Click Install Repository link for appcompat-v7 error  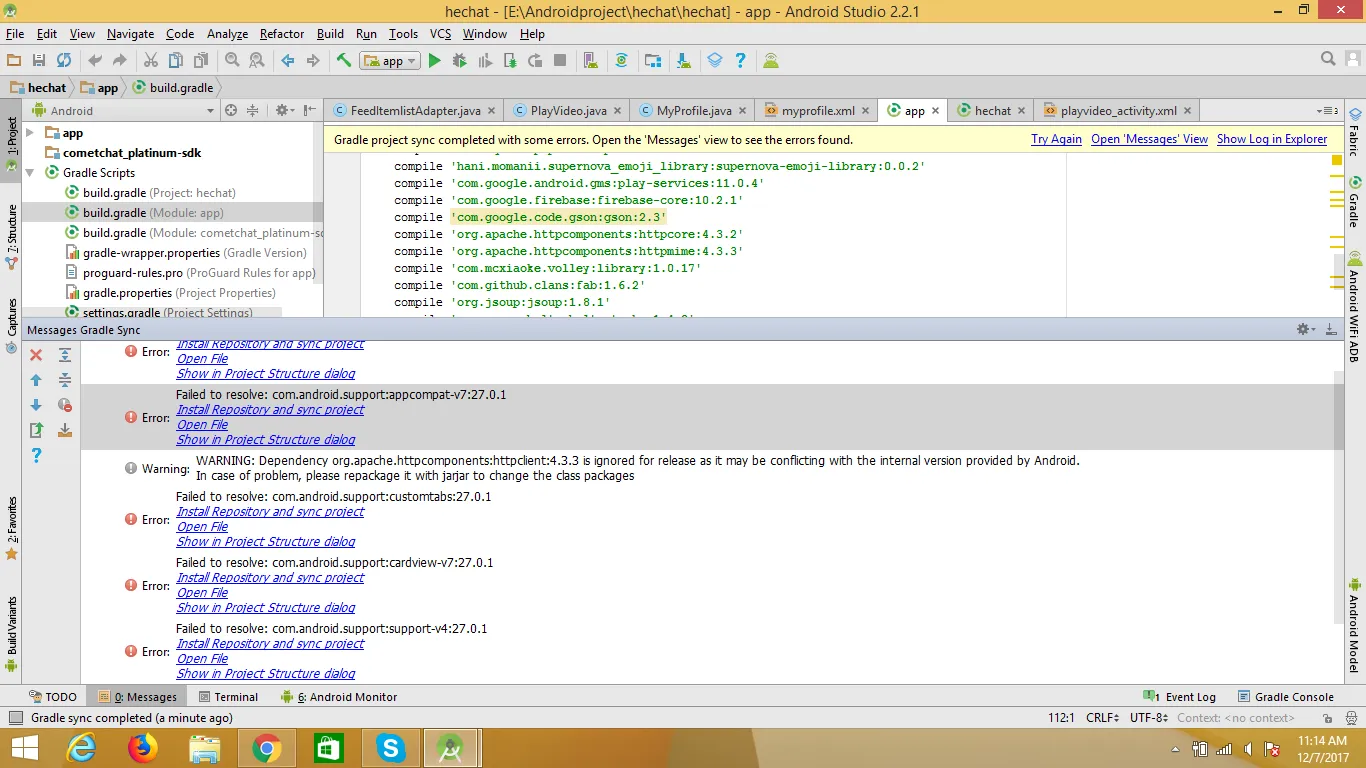pyautogui.click(x=270, y=410)
